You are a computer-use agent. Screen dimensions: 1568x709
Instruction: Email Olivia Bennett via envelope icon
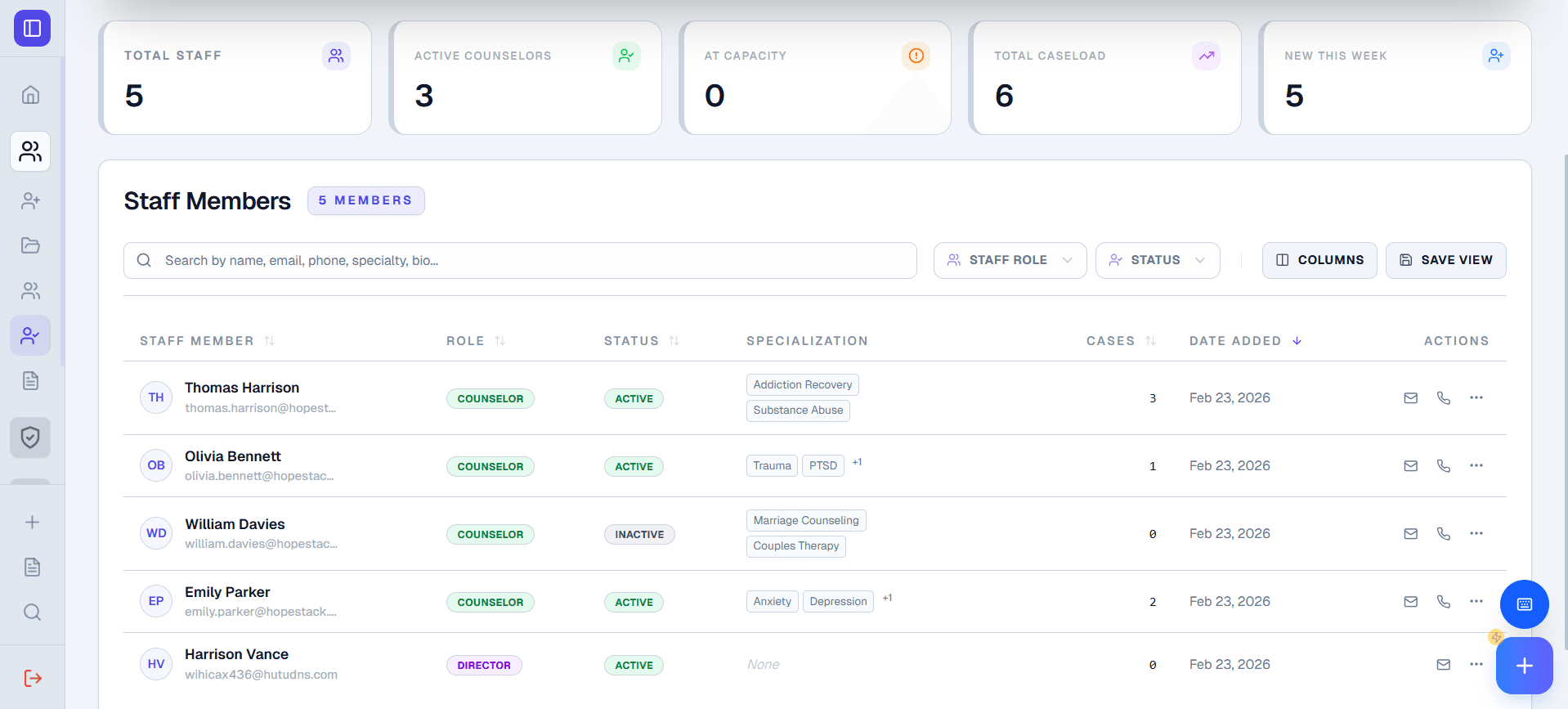coord(1410,466)
